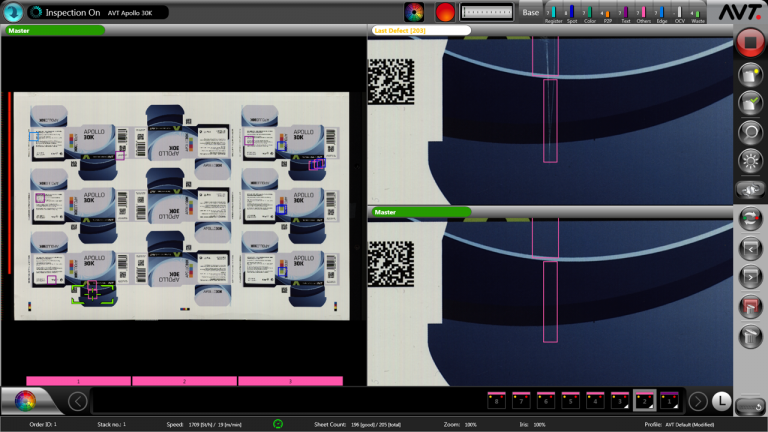Viewport: 768px width, 432px height.
Task: Click the horn alarm button
Action: point(750,190)
